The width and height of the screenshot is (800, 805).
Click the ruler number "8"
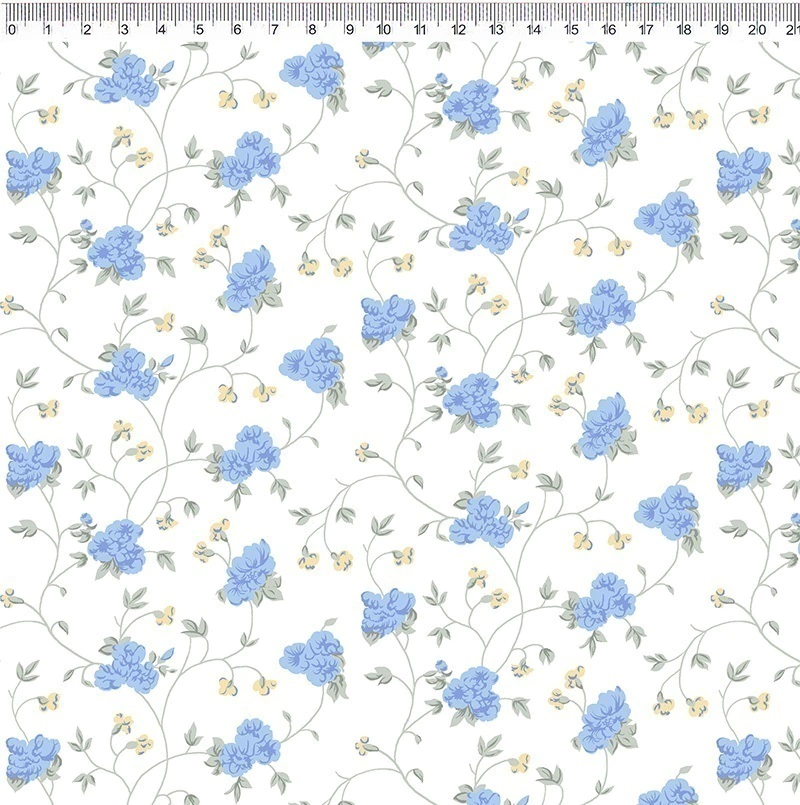tap(312, 29)
